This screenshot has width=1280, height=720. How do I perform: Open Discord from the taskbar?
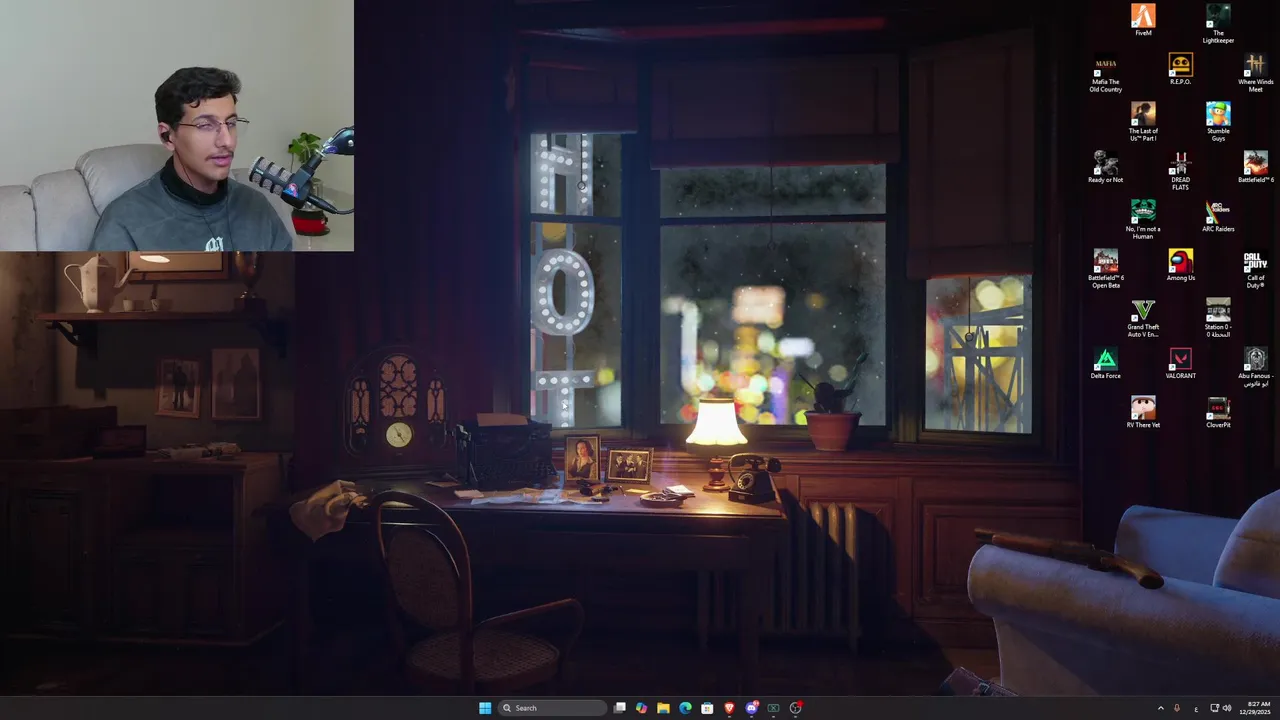click(751, 708)
